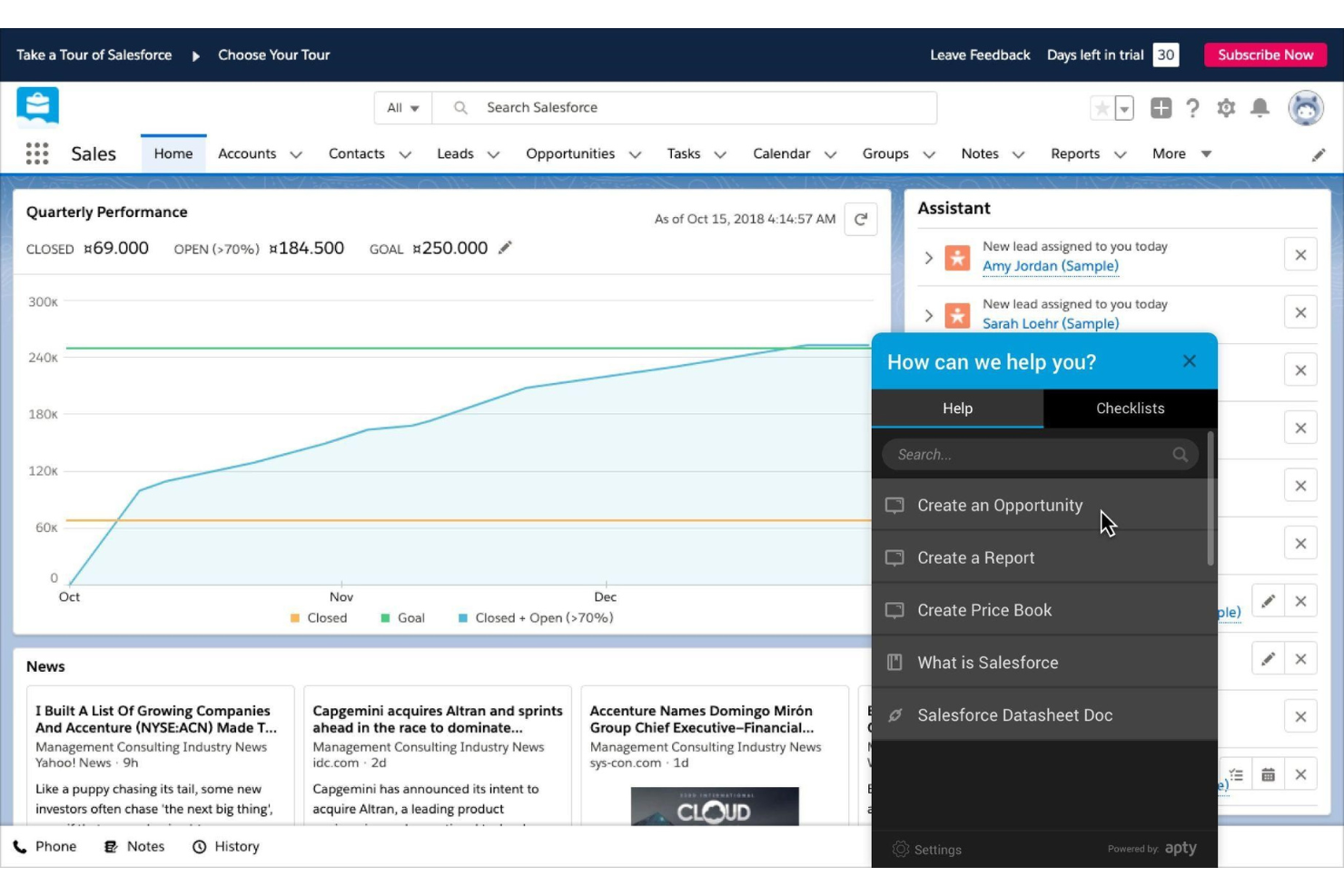Viewport: 1344px width, 896px height.
Task: Open the Phone utility at the bottom
Action: click(44, 847)
